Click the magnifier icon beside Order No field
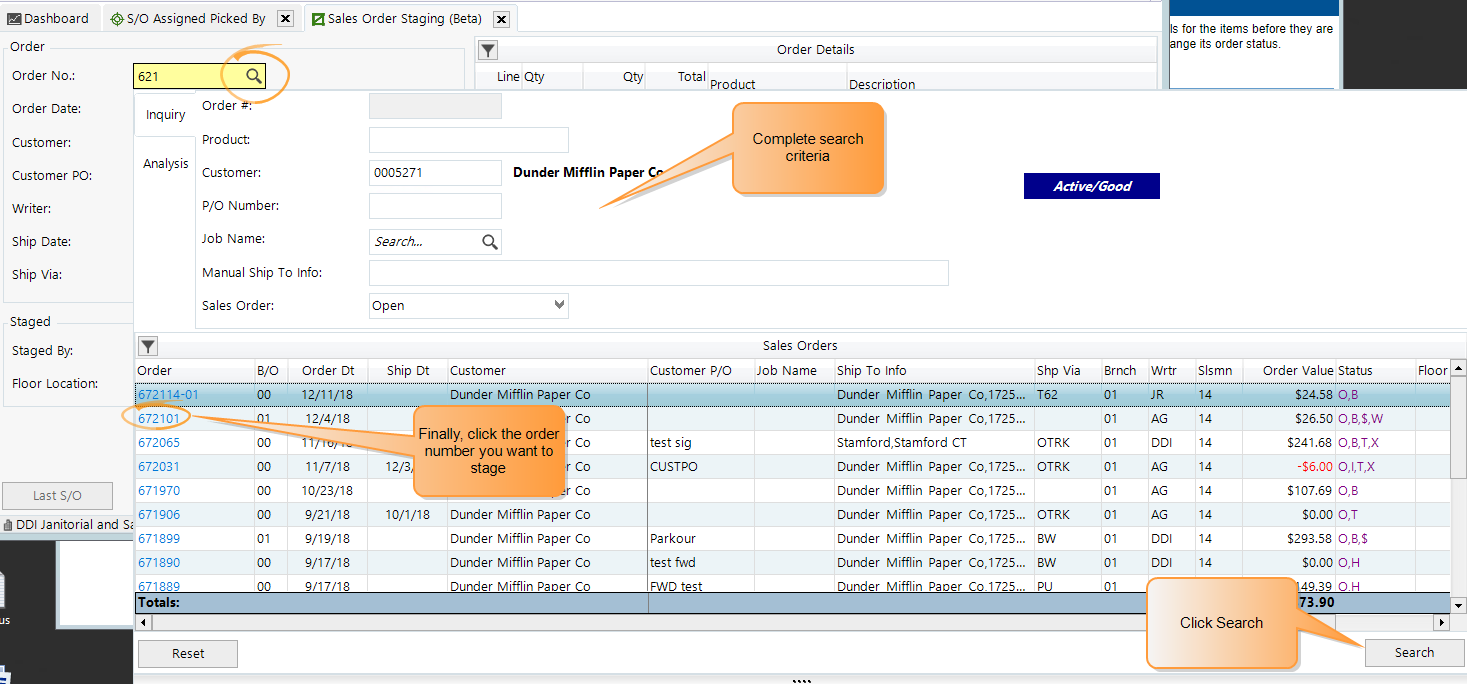Screen dimensions: 1467x684 click(253, 76)
